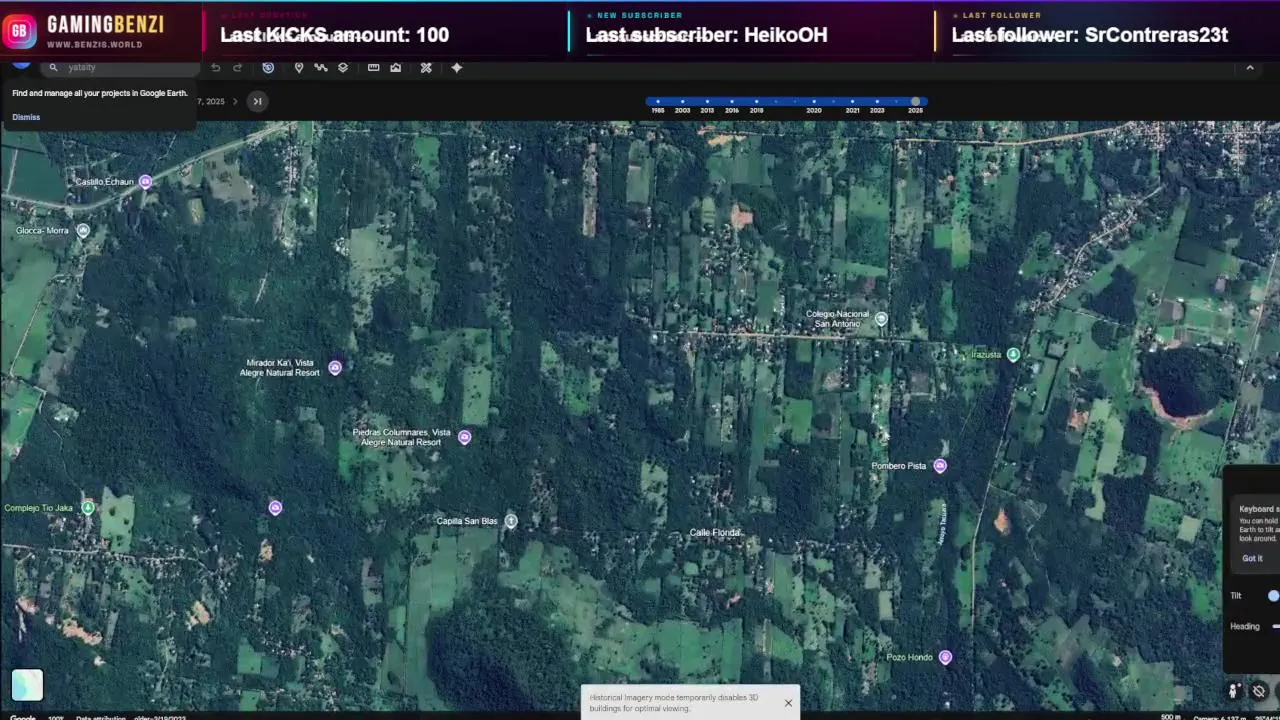Click the Castillo Echauri place marker

pos(145,182)
